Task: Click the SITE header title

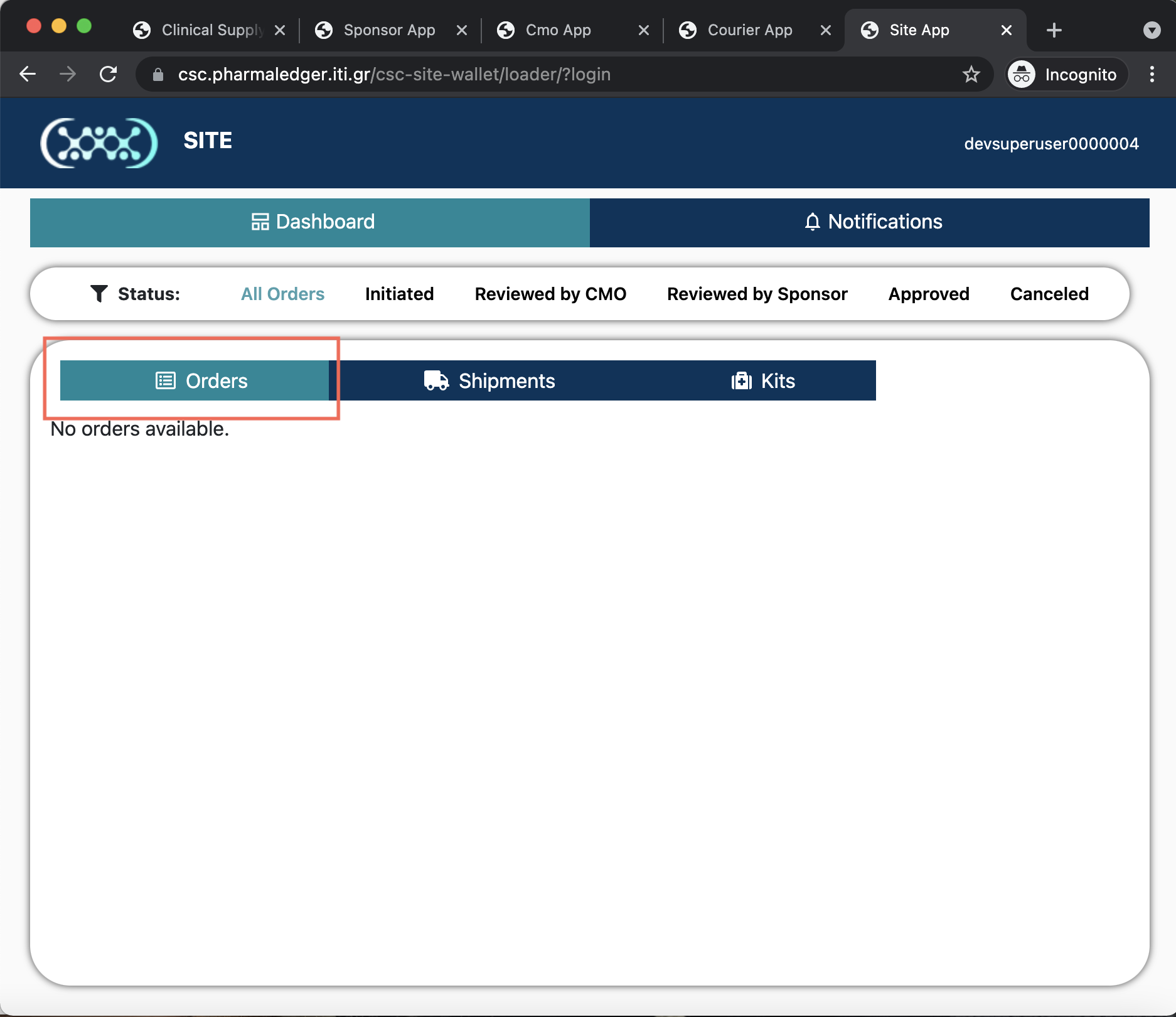Action: coord(208,141)
